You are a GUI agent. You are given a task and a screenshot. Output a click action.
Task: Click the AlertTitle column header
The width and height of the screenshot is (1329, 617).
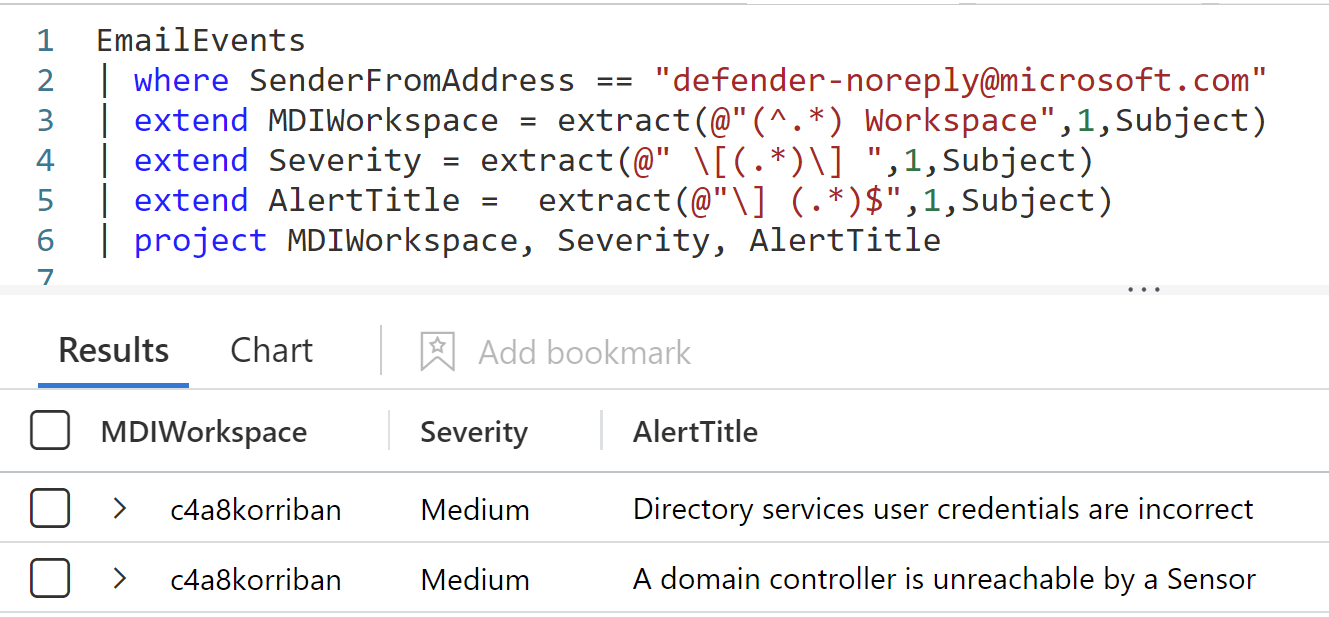coord(695,431)
